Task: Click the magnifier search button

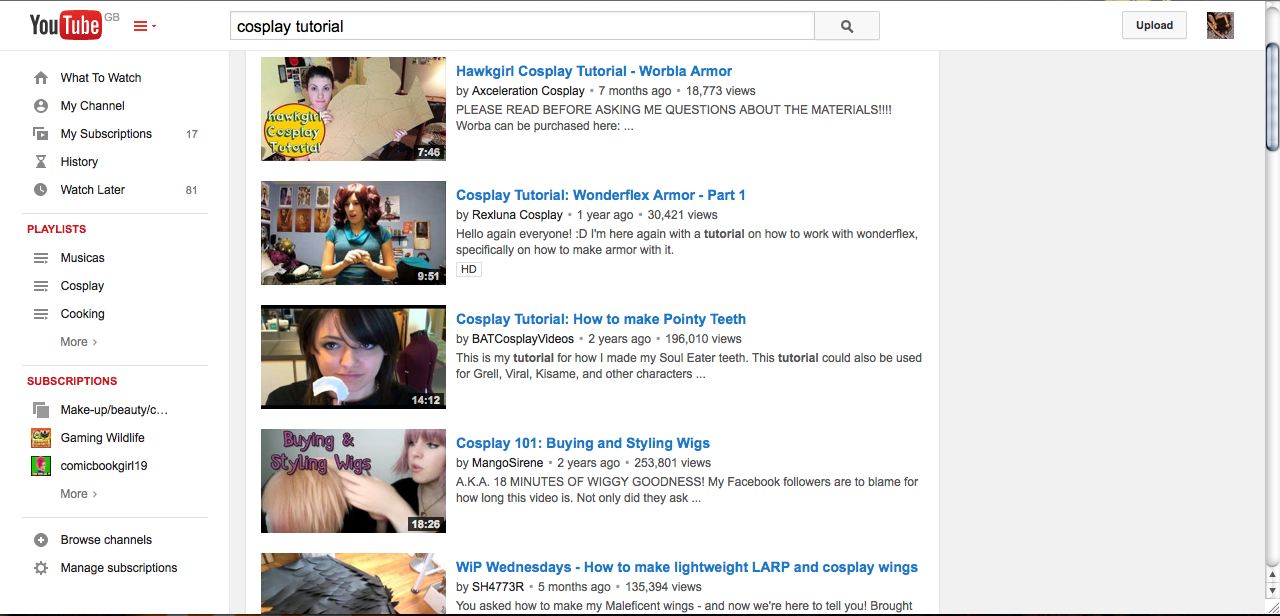Action: coord(847,26)
